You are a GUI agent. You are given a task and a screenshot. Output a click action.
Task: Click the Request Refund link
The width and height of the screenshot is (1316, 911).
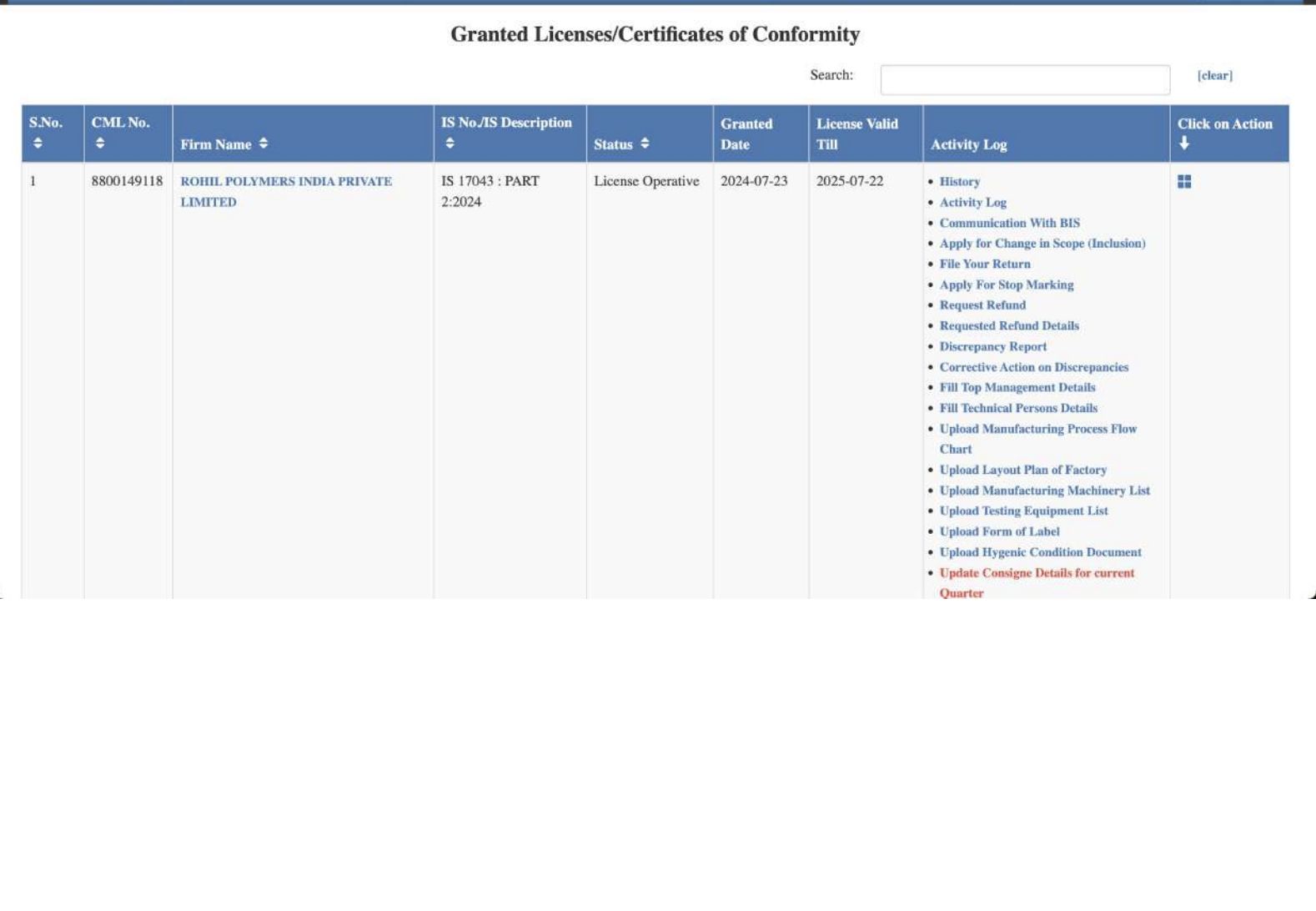[982, 305]
